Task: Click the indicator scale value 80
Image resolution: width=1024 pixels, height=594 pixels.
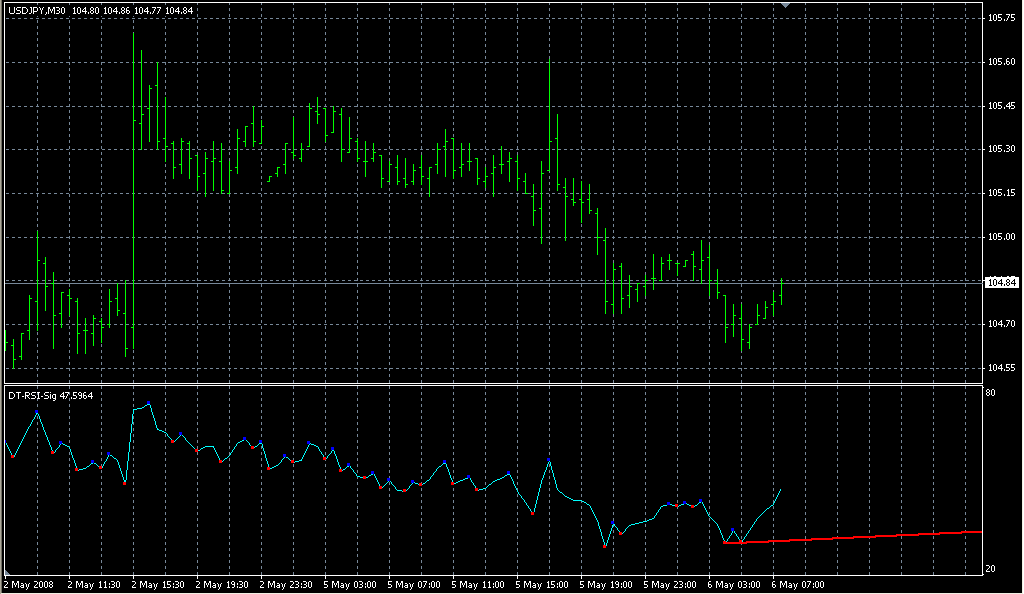Action: [990, 394]
